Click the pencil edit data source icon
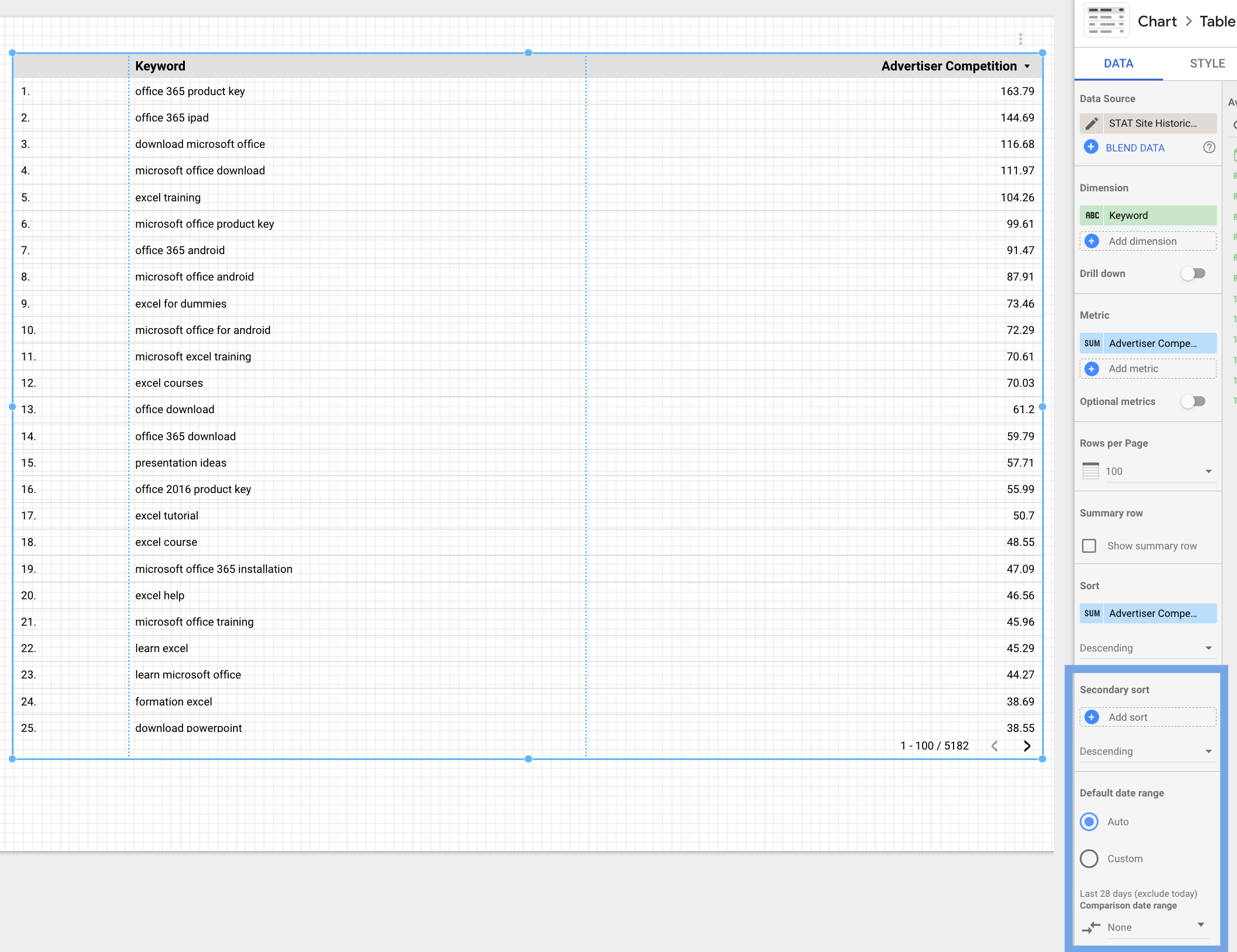The width and height of the screenshot is (1237, 952). [x=1091, y=123]
